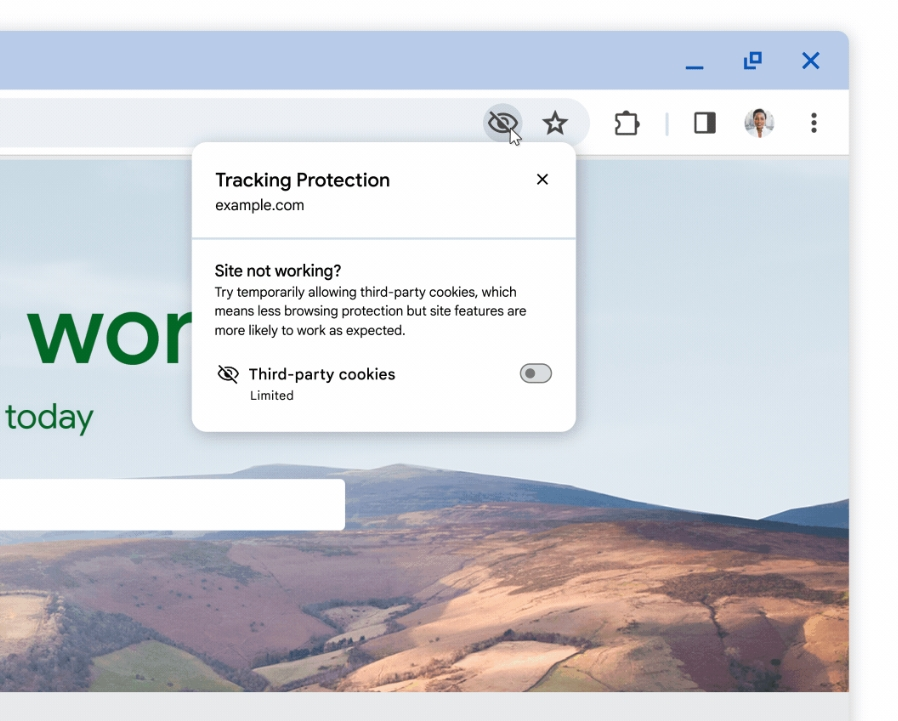Image resolution: width=898 pixels, height=721 pixels.
Task: Open Chrome's three-dot menu
Action: (814, 123)
